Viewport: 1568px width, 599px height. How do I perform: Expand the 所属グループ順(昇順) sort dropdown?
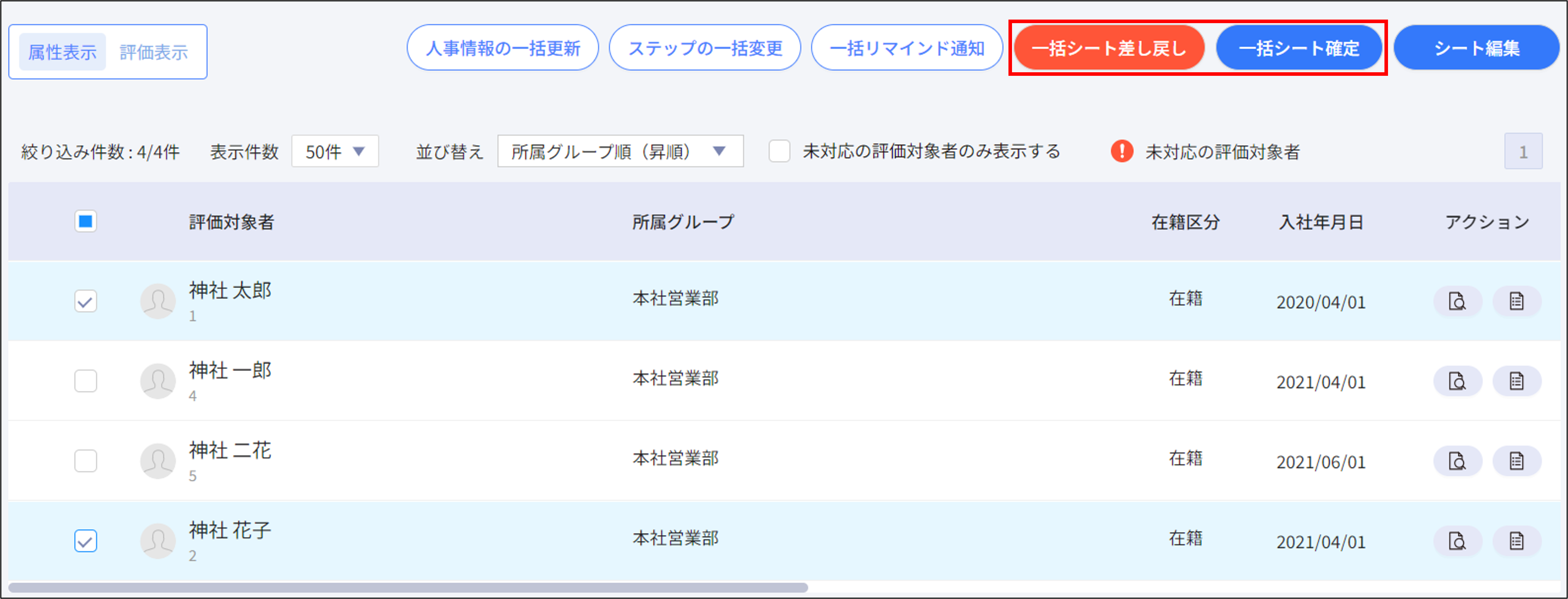pyautogui.click(x=620, y=152)
